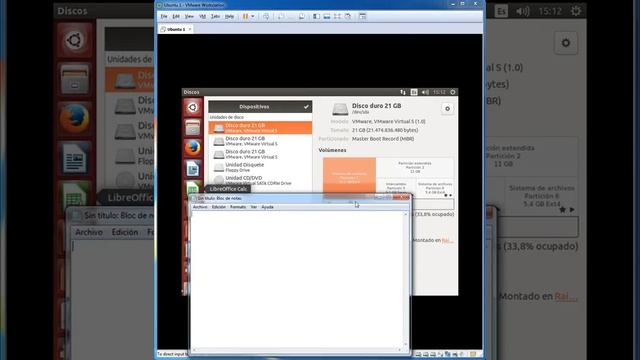
Task: Select the Ubuntu 1 virtual machine tab
Action: click(176, 29)
